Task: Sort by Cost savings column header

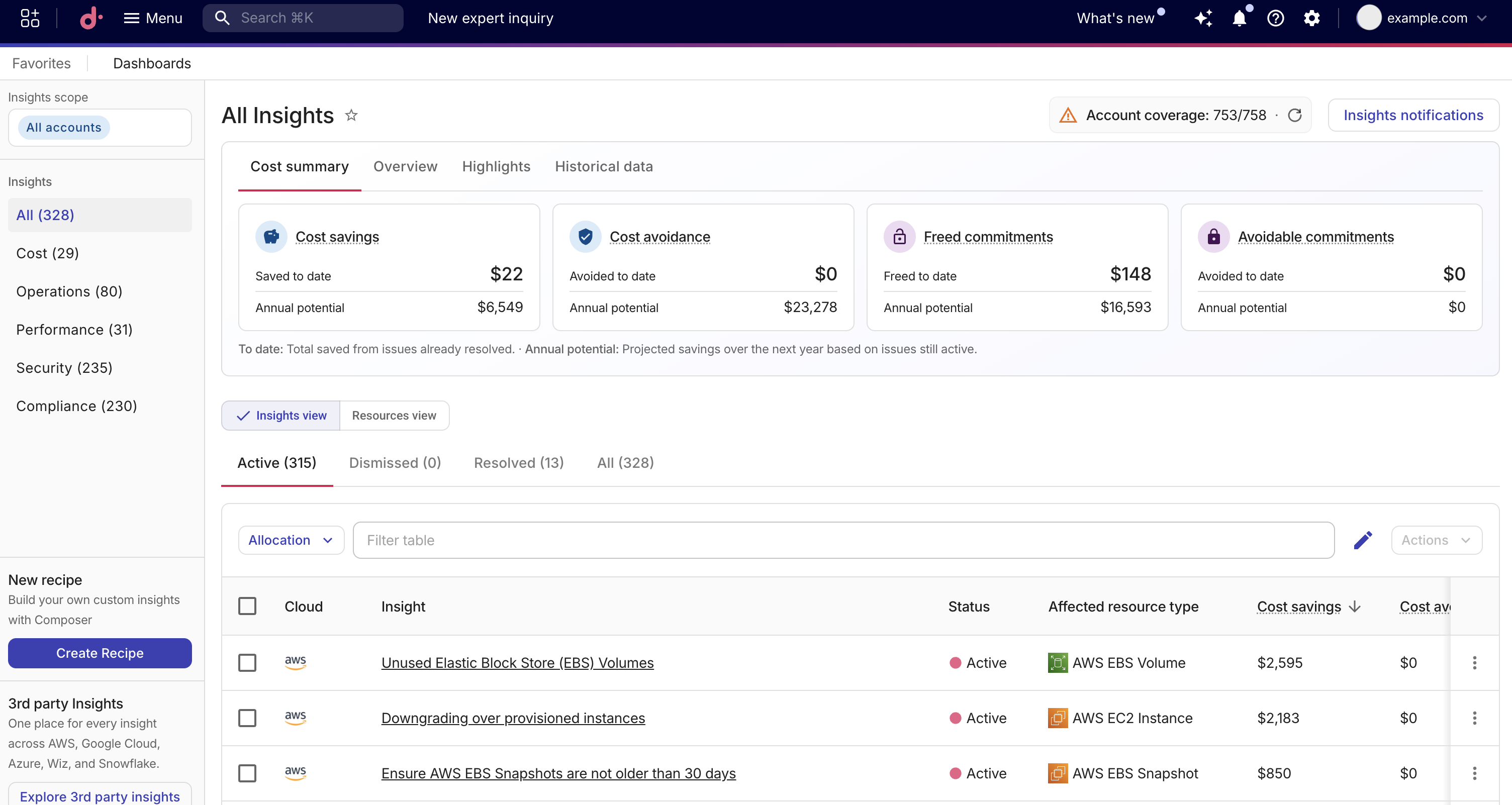Action: [x=1308, y=606]
